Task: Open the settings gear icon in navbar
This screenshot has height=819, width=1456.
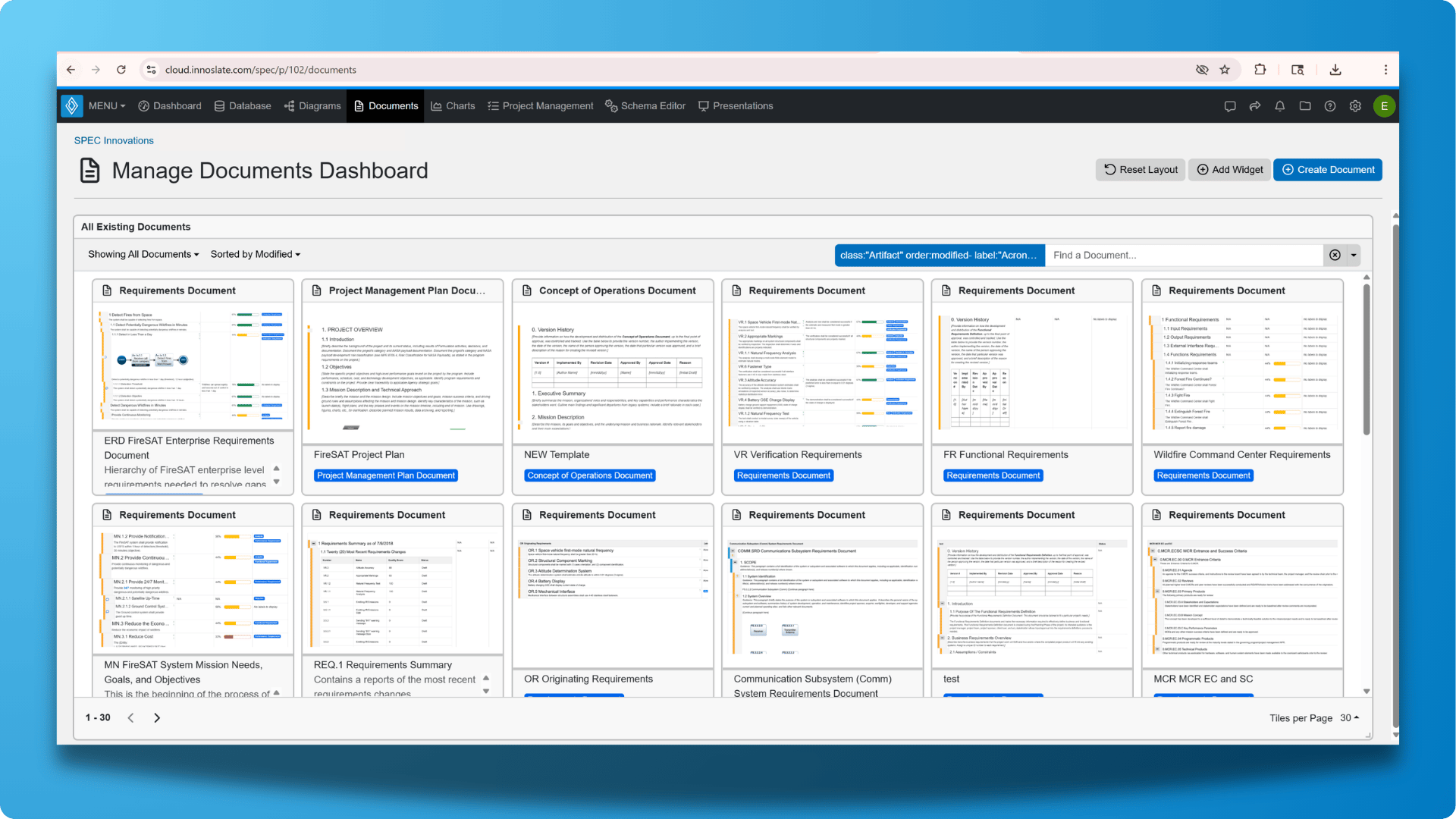Action: 1355,106
